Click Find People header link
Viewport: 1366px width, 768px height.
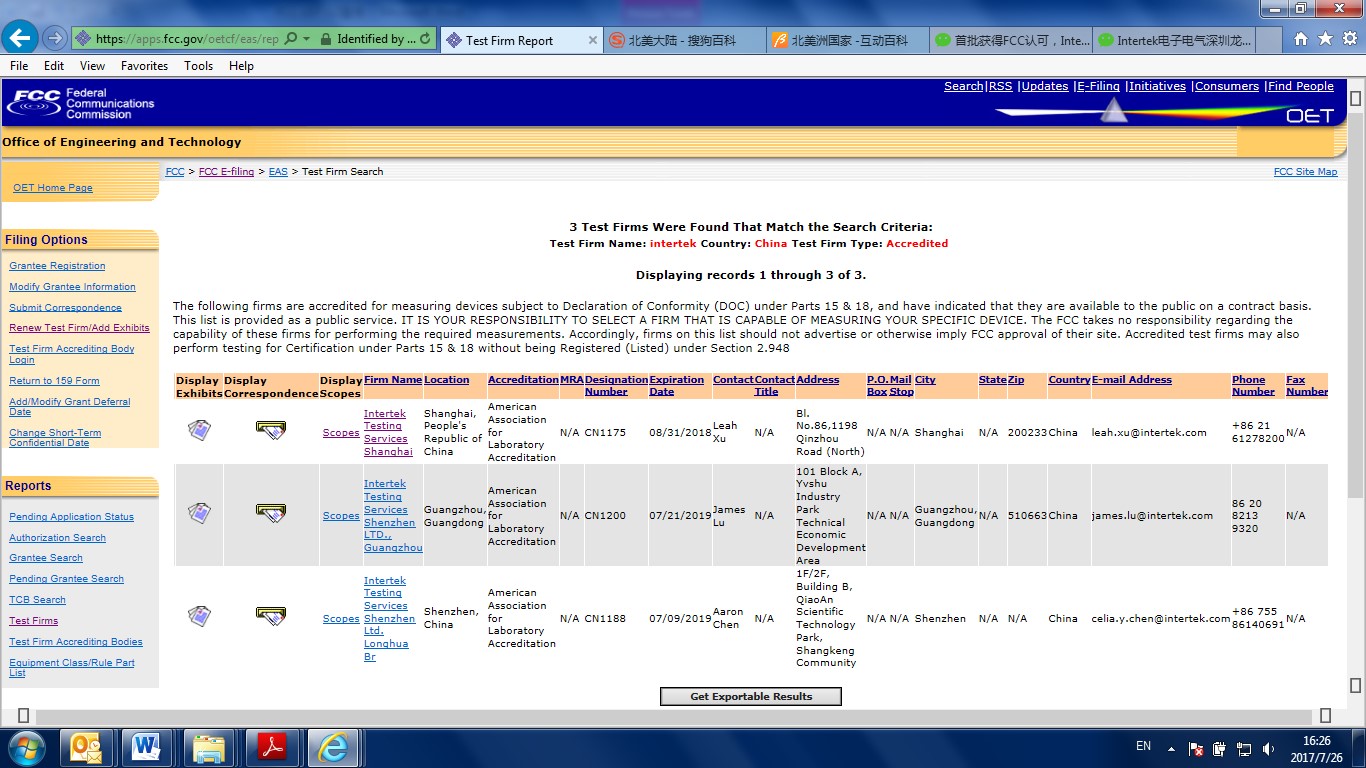(1301, 87)
